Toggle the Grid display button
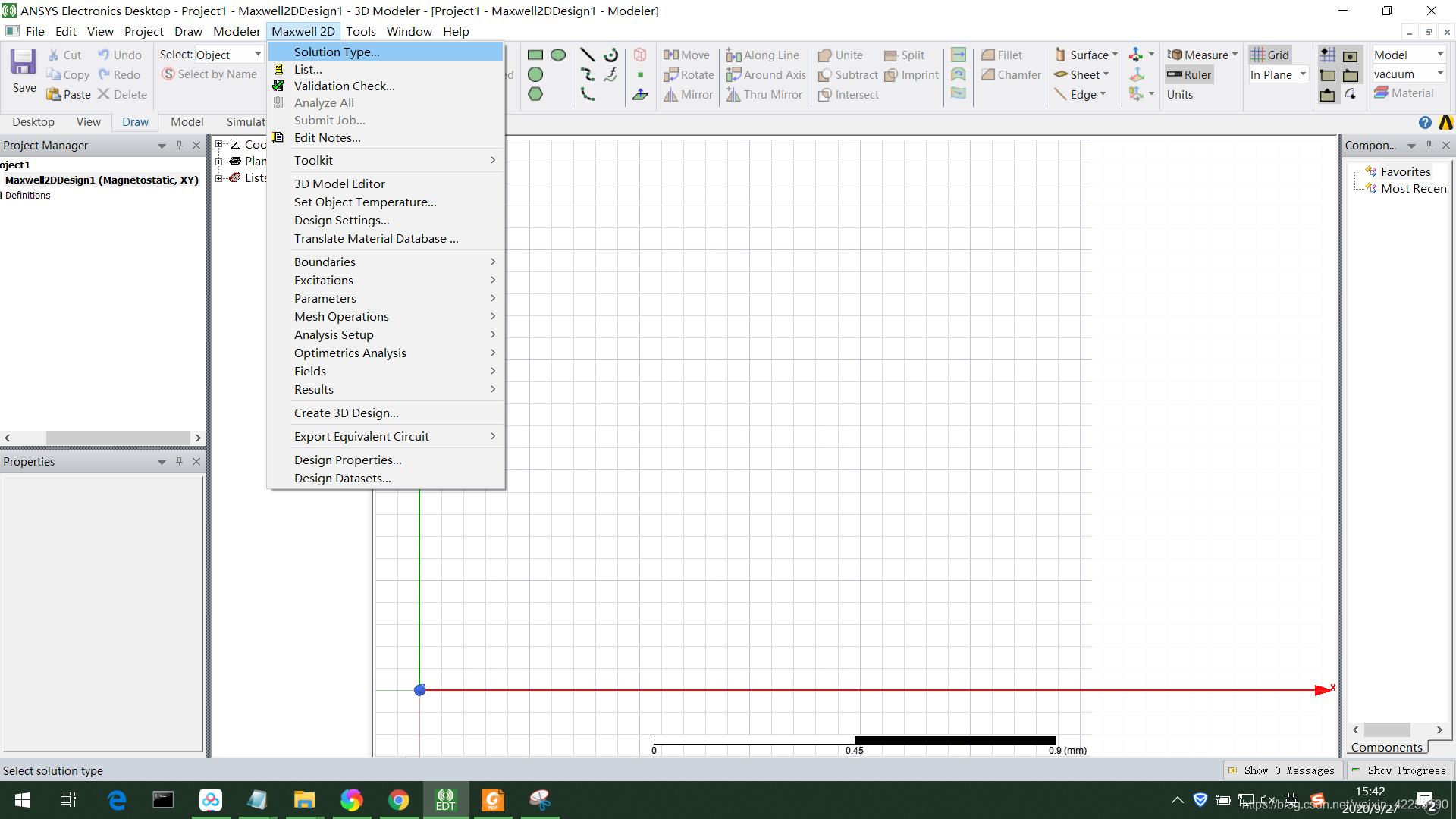Viewport: 1456px width, 819px height. coord(1270,55)
